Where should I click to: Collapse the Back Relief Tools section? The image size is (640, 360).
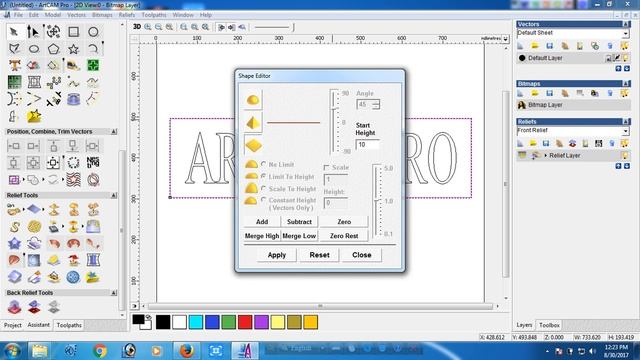tap(114, 293)
